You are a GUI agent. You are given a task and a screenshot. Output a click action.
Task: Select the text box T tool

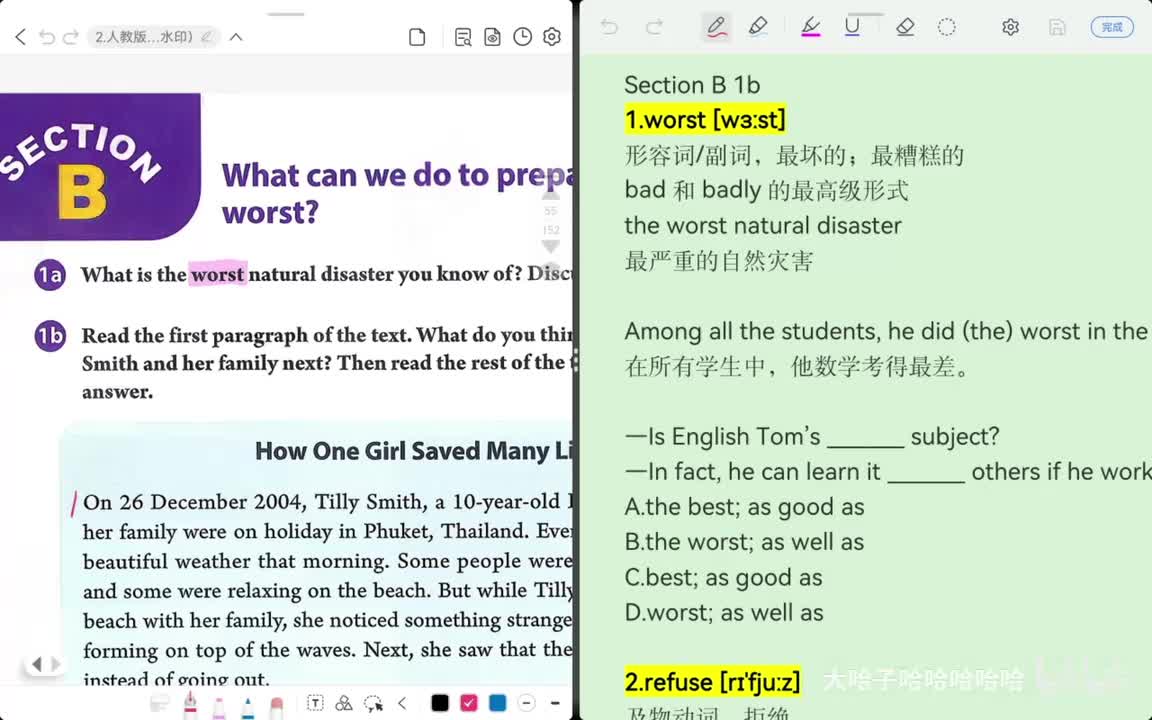(315, 703)
